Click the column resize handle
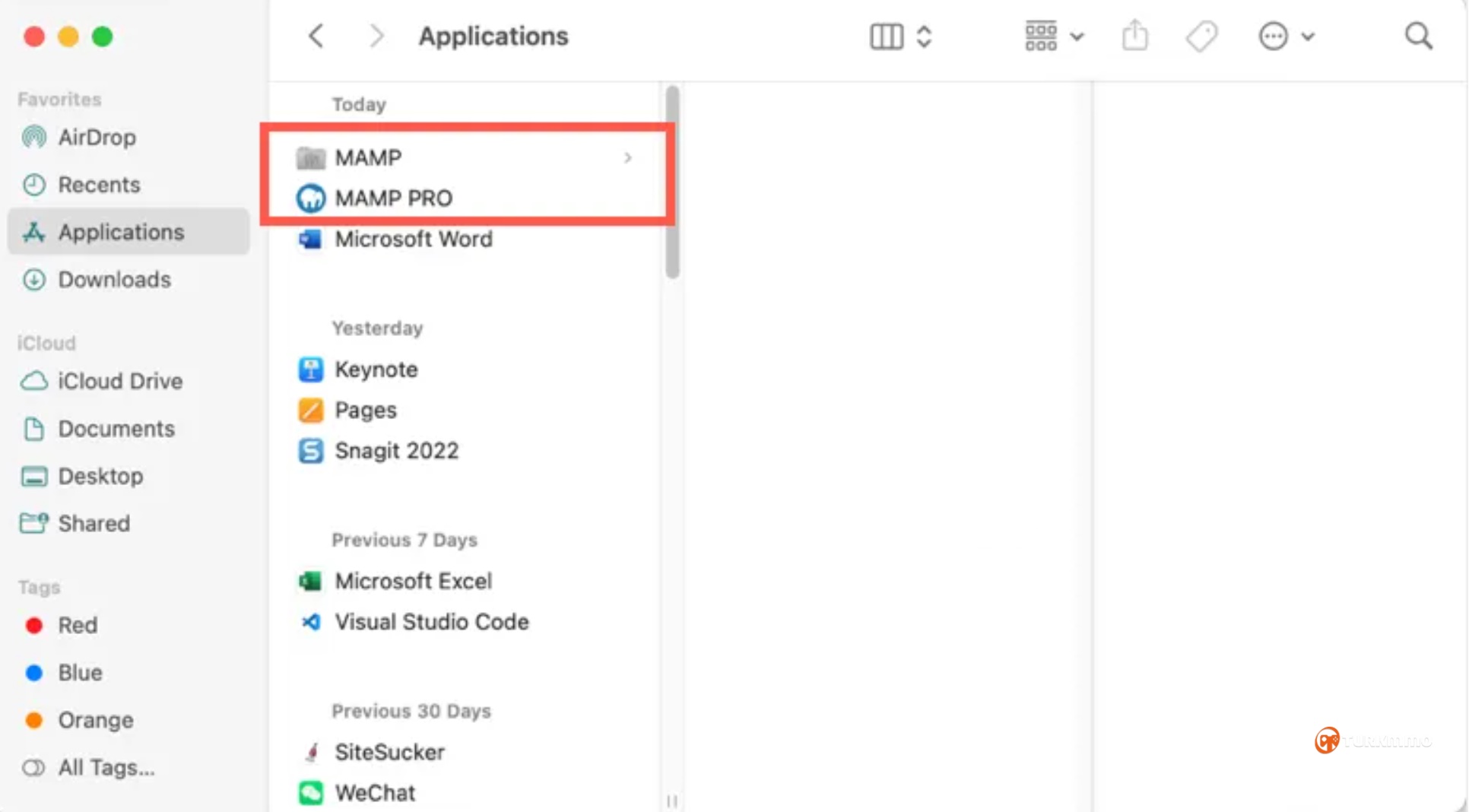Image resolution: width=1469 pixels, height=812 pixels. (672, 800)
